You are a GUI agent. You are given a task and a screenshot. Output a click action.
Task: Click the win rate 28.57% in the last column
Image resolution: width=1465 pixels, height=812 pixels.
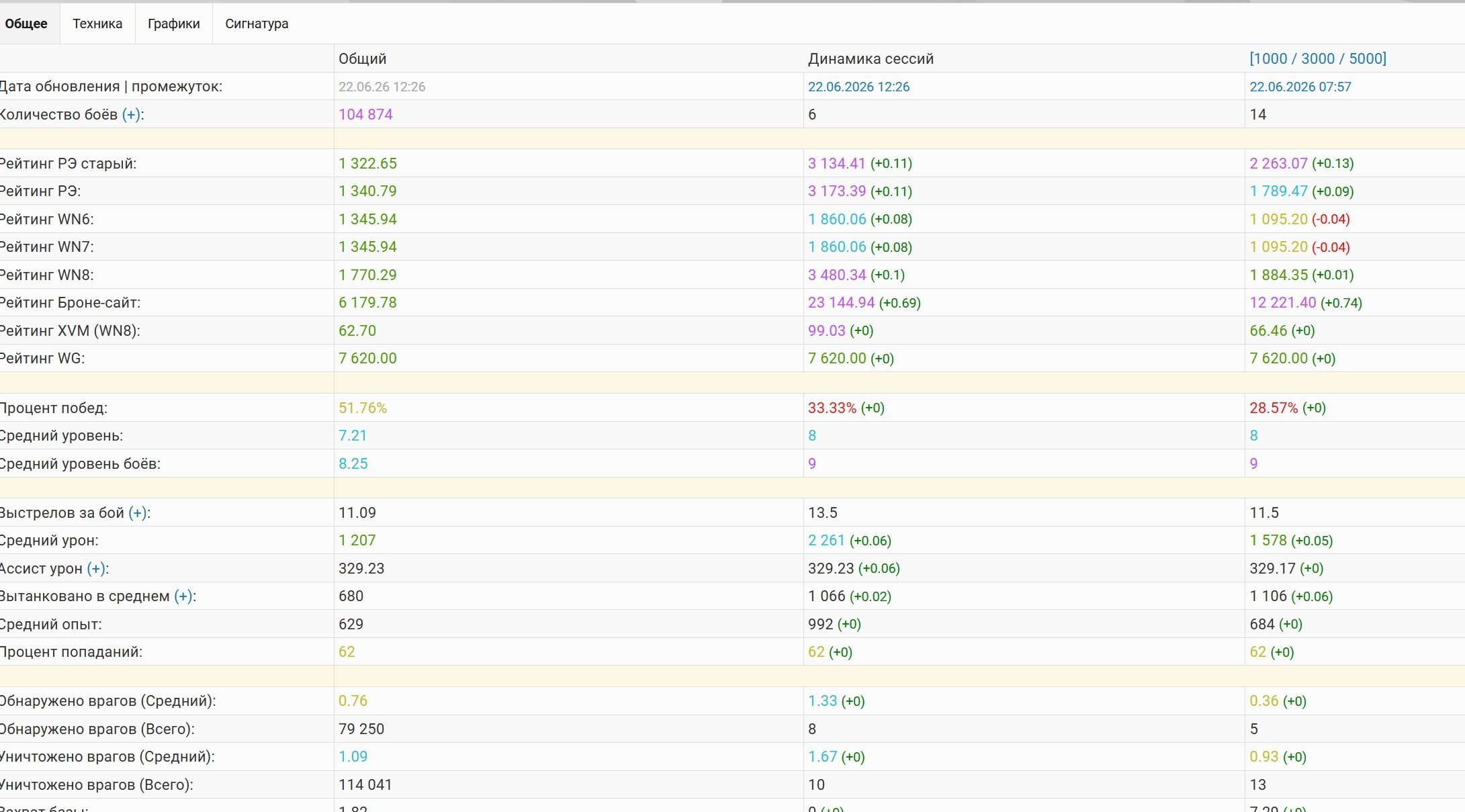pyautogui.click(x=1274, y=408)
